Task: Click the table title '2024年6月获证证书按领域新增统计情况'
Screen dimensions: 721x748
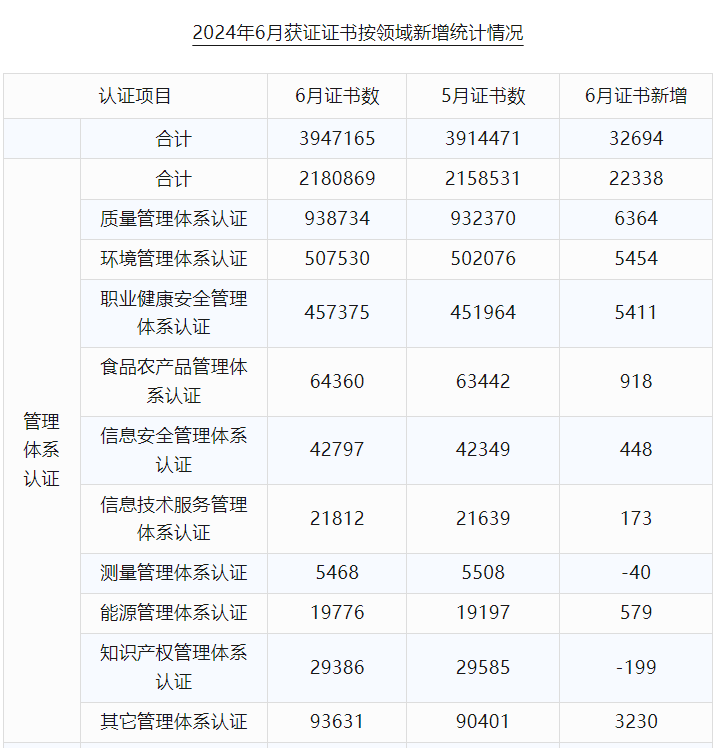Action: coord(358,33)
